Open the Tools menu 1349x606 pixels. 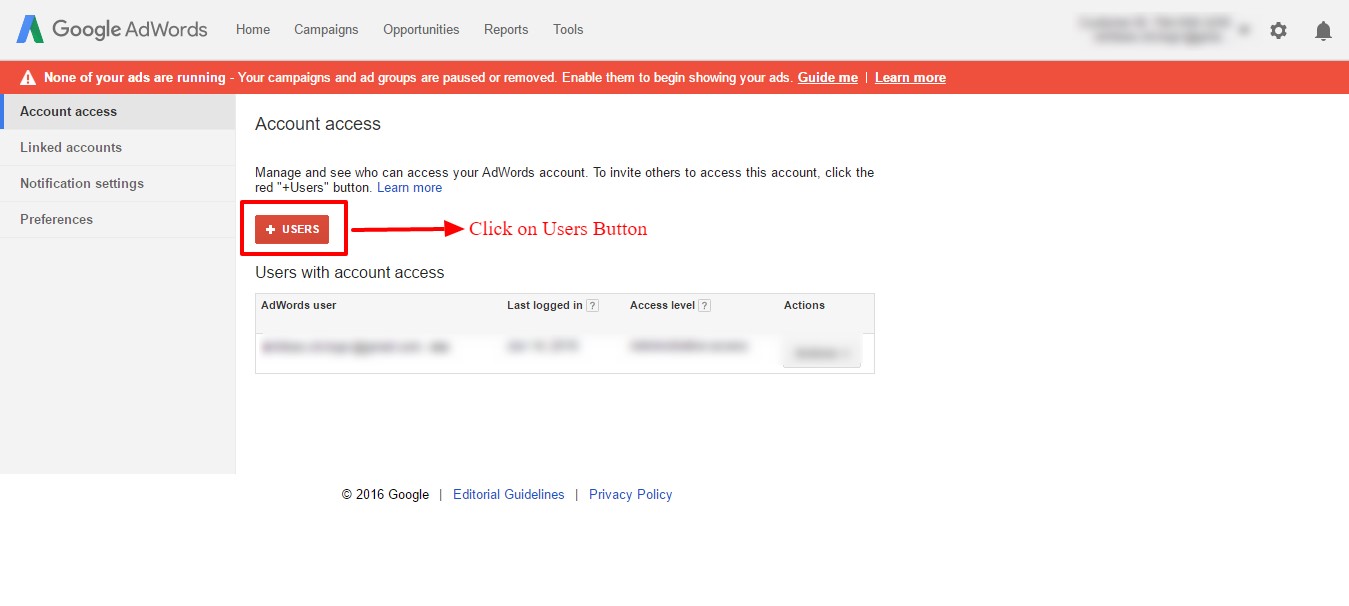568,30
